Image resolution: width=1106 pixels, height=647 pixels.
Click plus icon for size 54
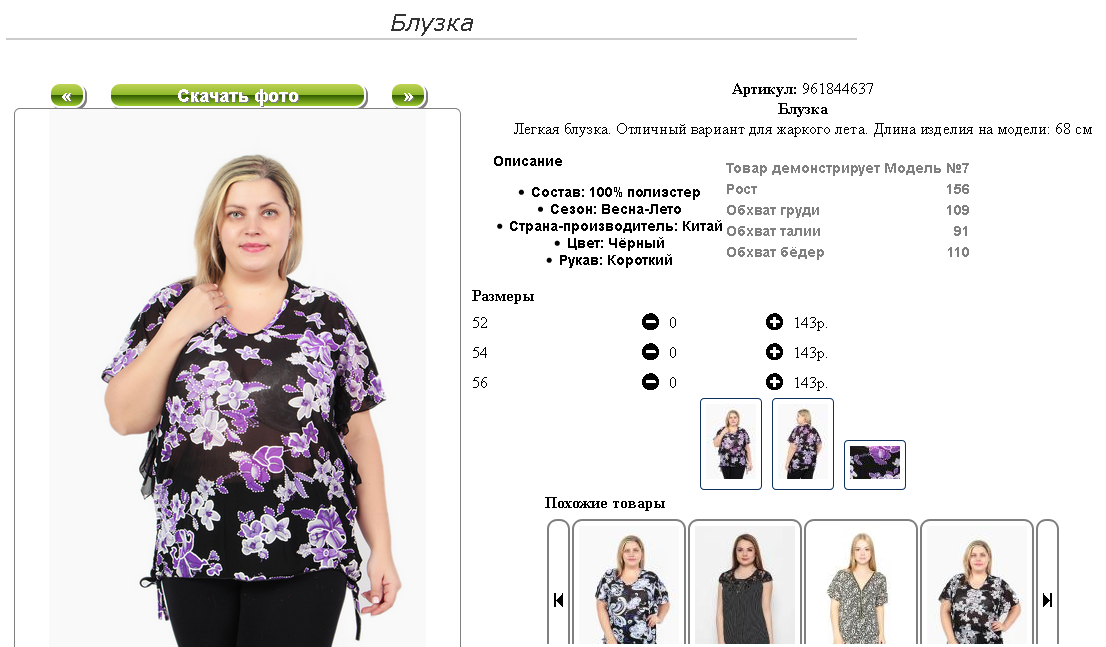pos(774,352)
